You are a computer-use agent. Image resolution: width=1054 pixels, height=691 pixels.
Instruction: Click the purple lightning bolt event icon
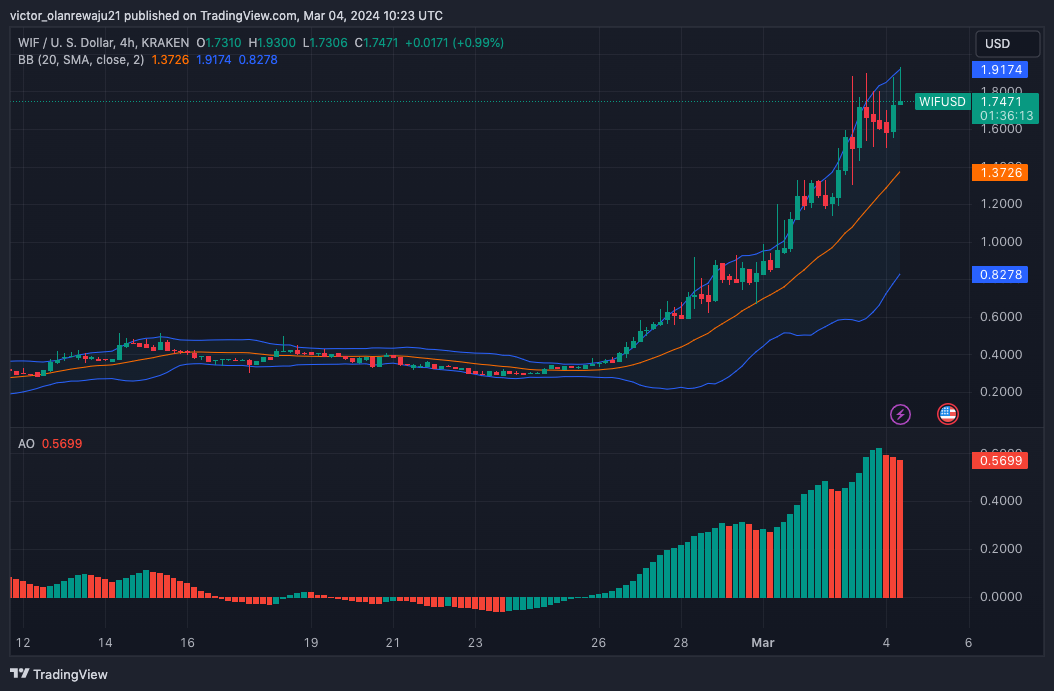pyautogui.click(x=900, y=414)
